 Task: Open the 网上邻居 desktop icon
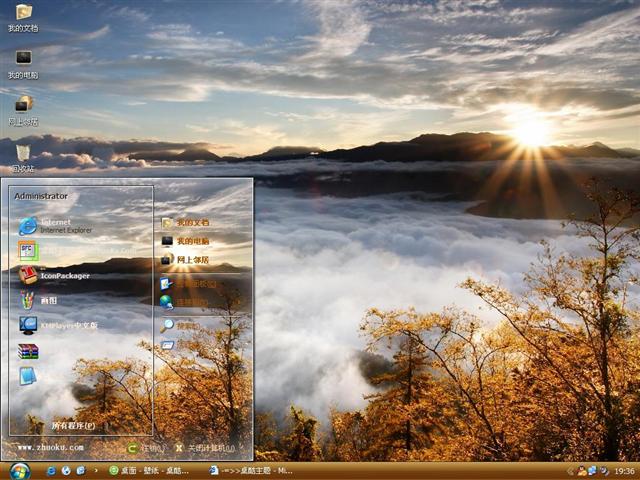coord(23,111)
